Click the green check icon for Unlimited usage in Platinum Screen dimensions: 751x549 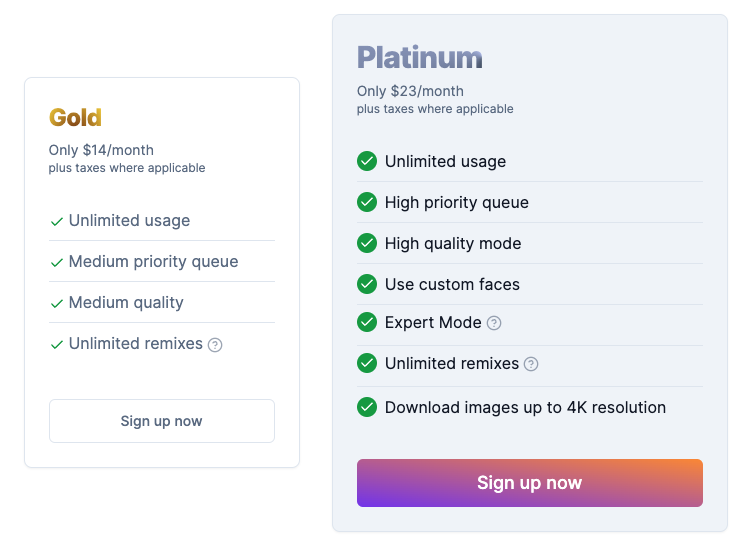pos(367,161)
